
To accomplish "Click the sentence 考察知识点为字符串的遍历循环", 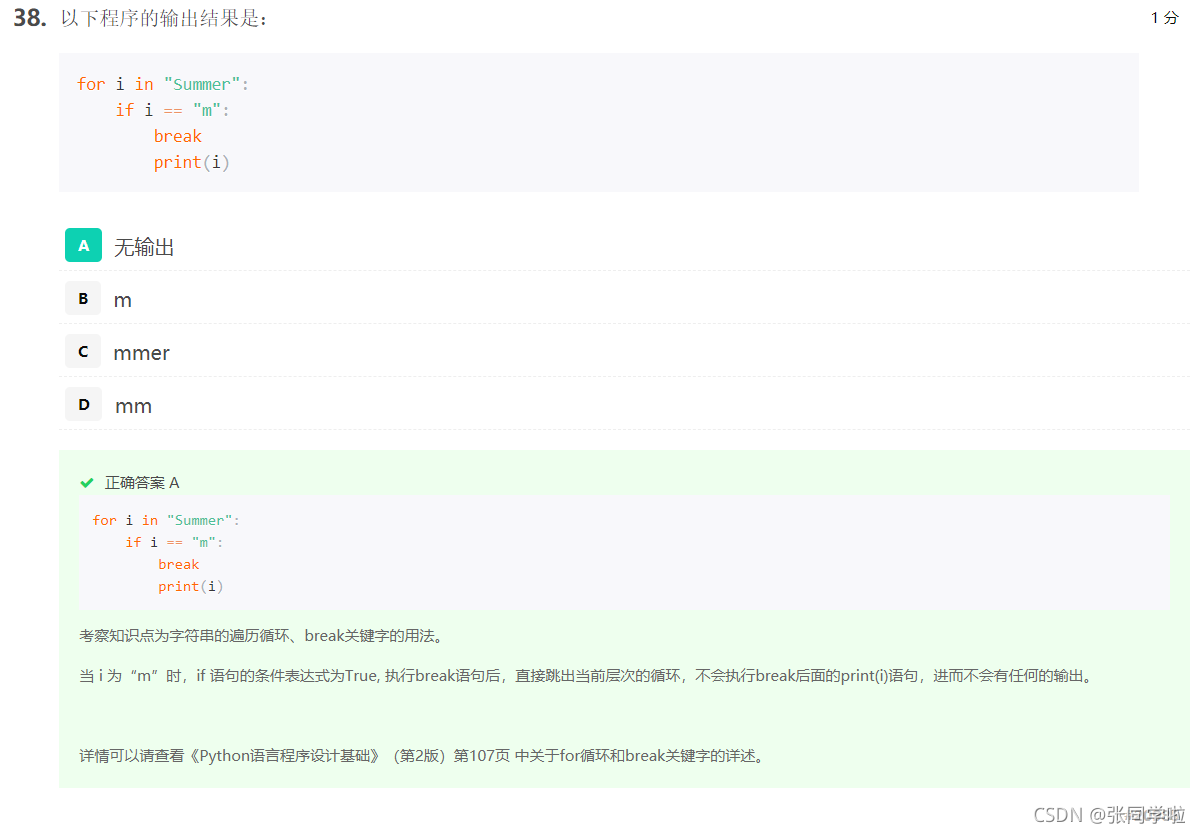I will coord(261,636).
